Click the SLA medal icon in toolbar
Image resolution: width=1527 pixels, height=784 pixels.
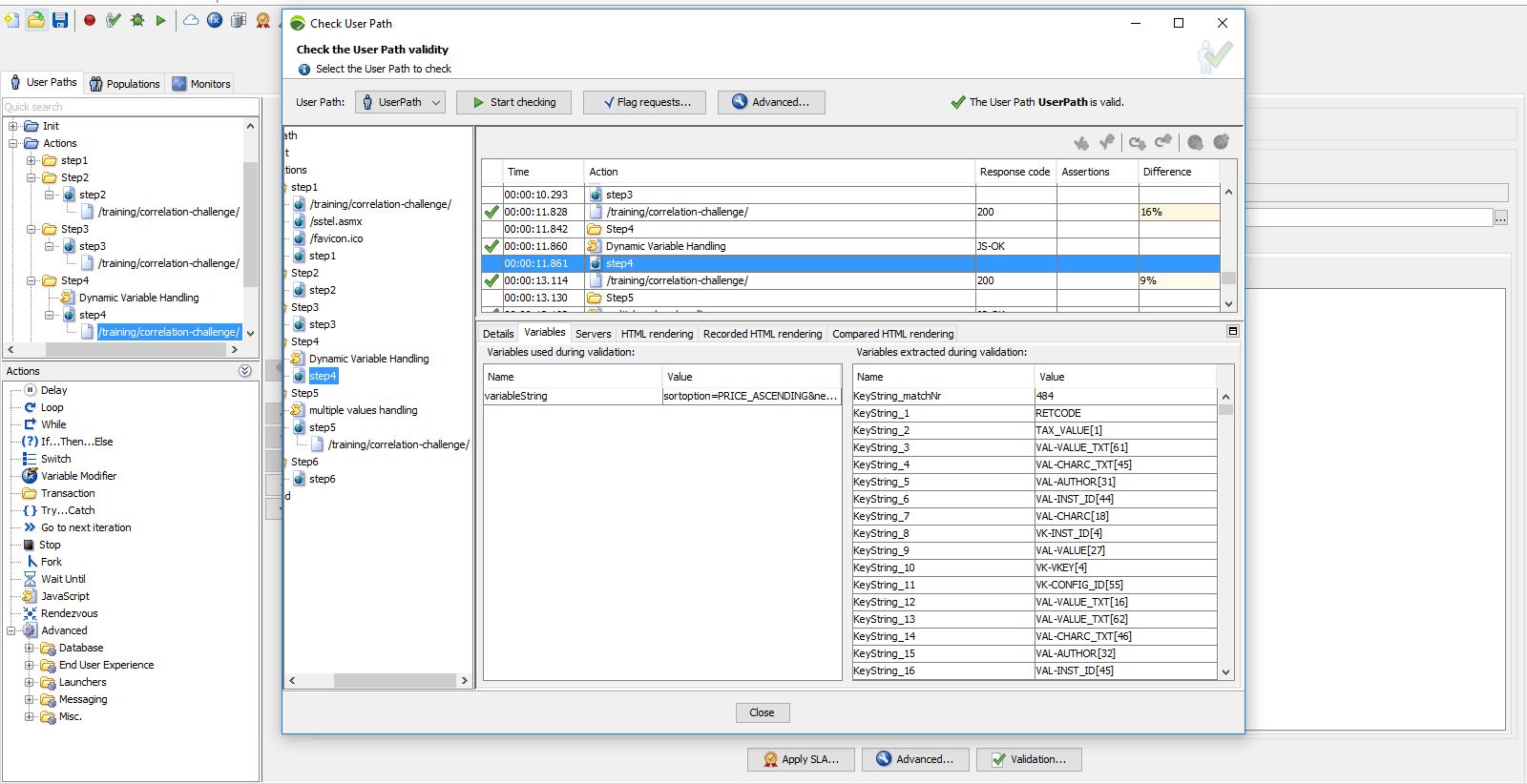(263, 20)
